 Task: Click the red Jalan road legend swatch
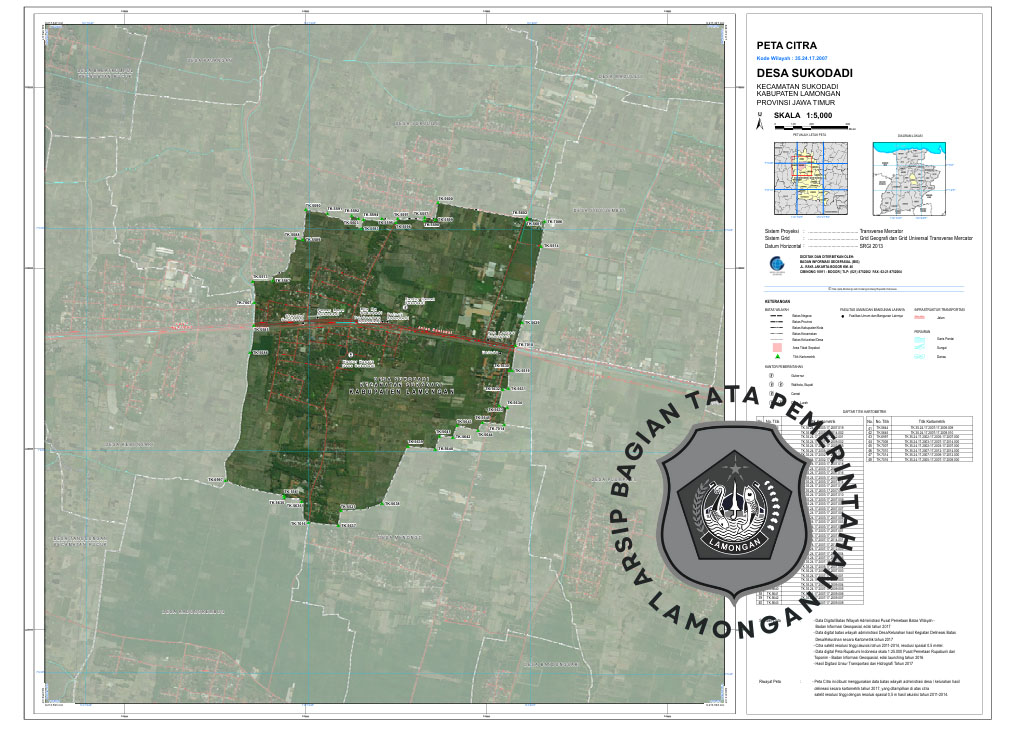tap(921, 319)
